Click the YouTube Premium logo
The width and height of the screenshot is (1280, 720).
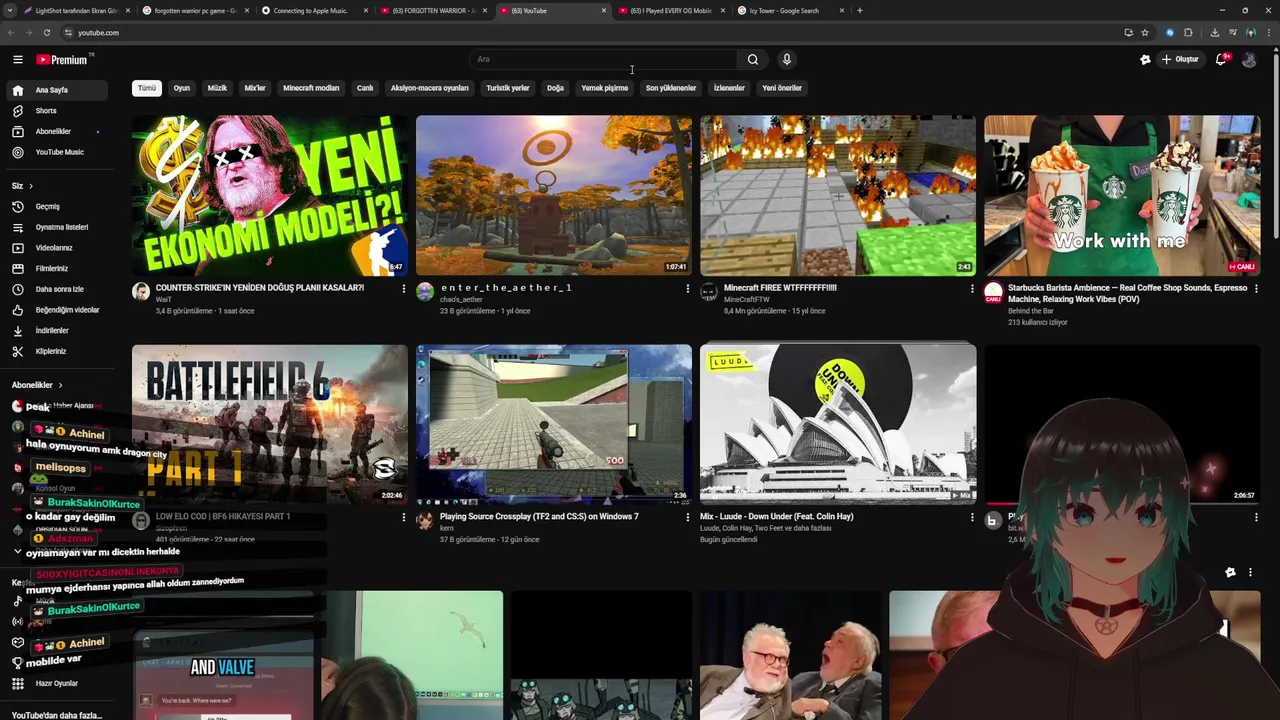pyautogui.click(x=62, y=60)
